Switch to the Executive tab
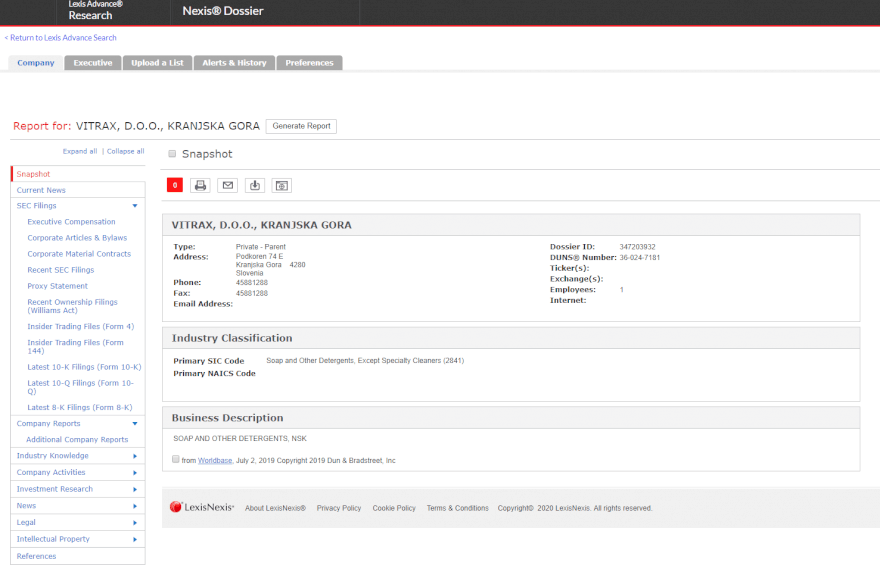The image size is (880, 569). (x=93, y=63)
